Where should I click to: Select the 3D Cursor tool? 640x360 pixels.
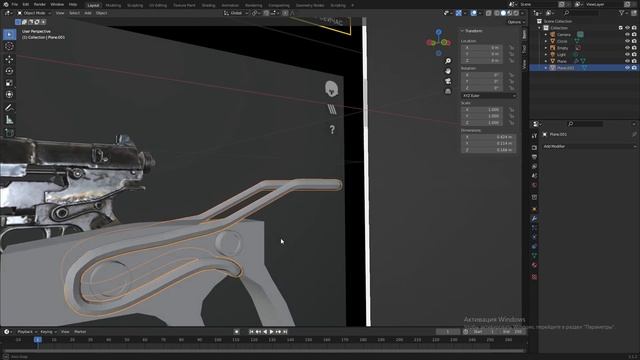[9, 46]
